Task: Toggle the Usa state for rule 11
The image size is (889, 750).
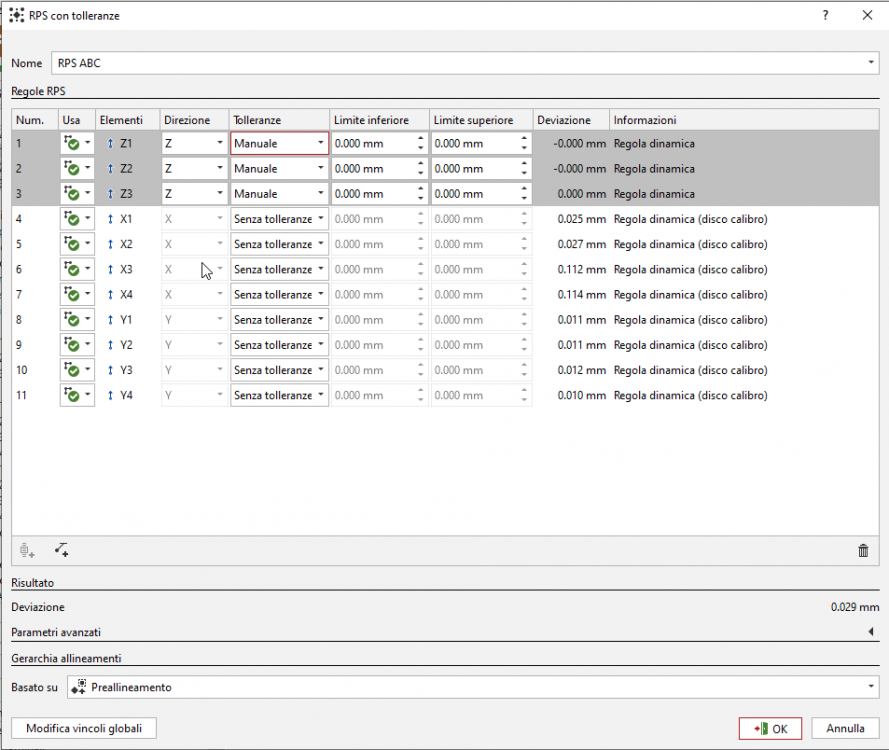Action: 72,396
